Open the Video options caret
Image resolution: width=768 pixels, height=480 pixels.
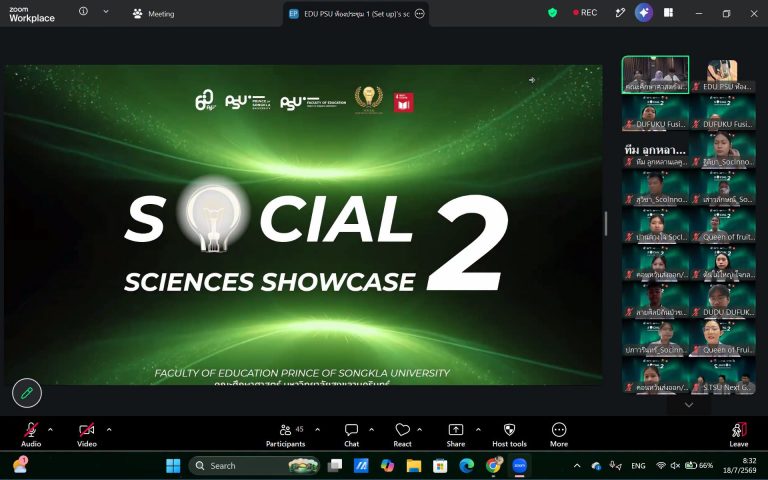point(109,430)
